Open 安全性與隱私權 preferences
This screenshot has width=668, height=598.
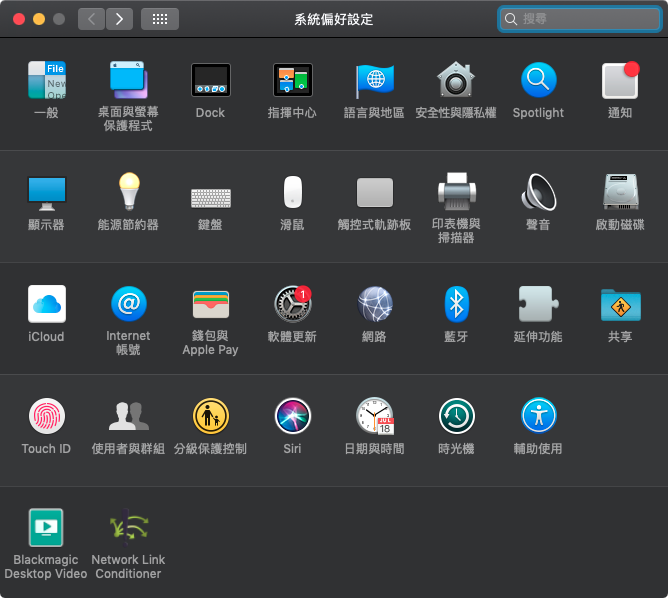[456, 81]
